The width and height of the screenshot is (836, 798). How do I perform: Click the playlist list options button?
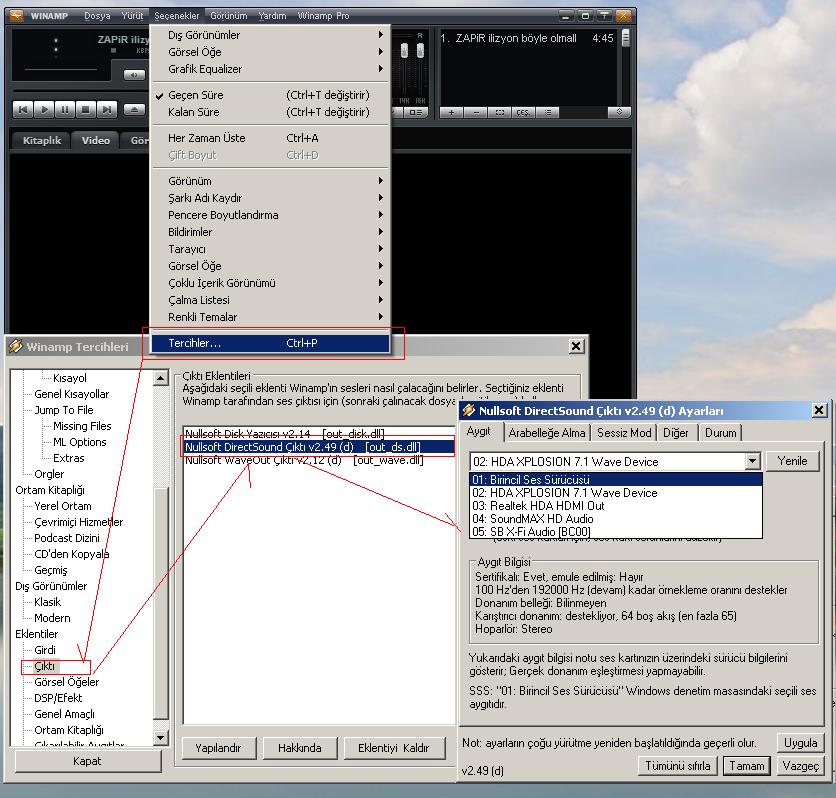(547, 112)
